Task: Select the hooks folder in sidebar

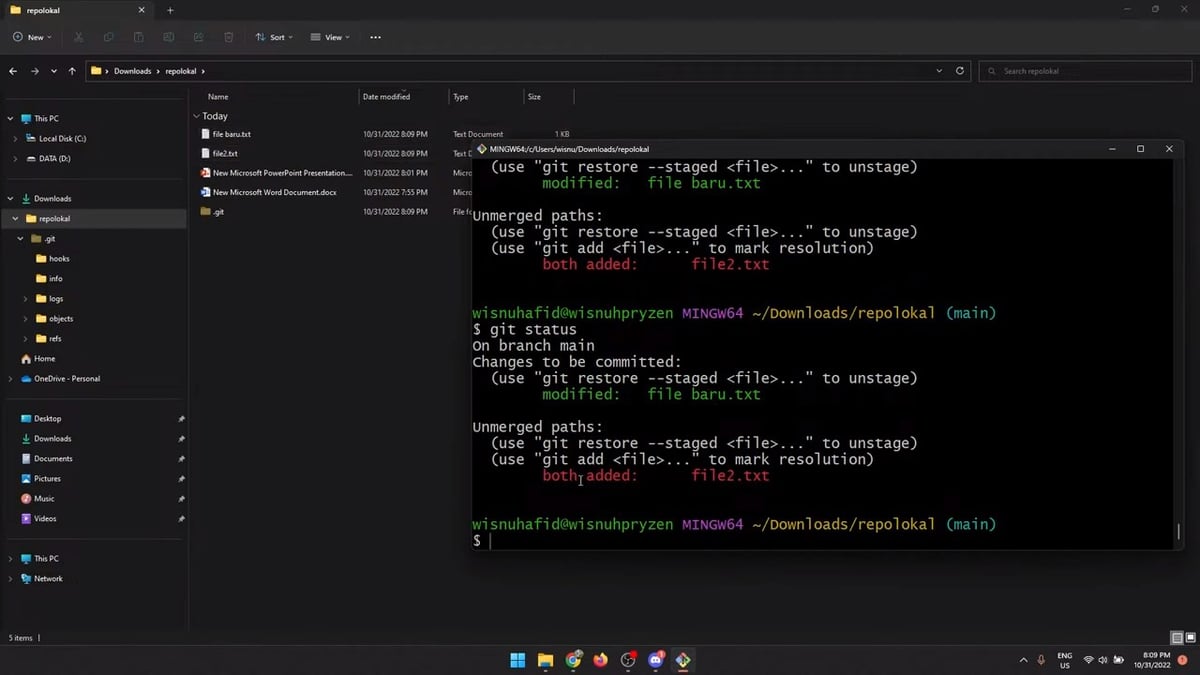Action: pos(59,259)
